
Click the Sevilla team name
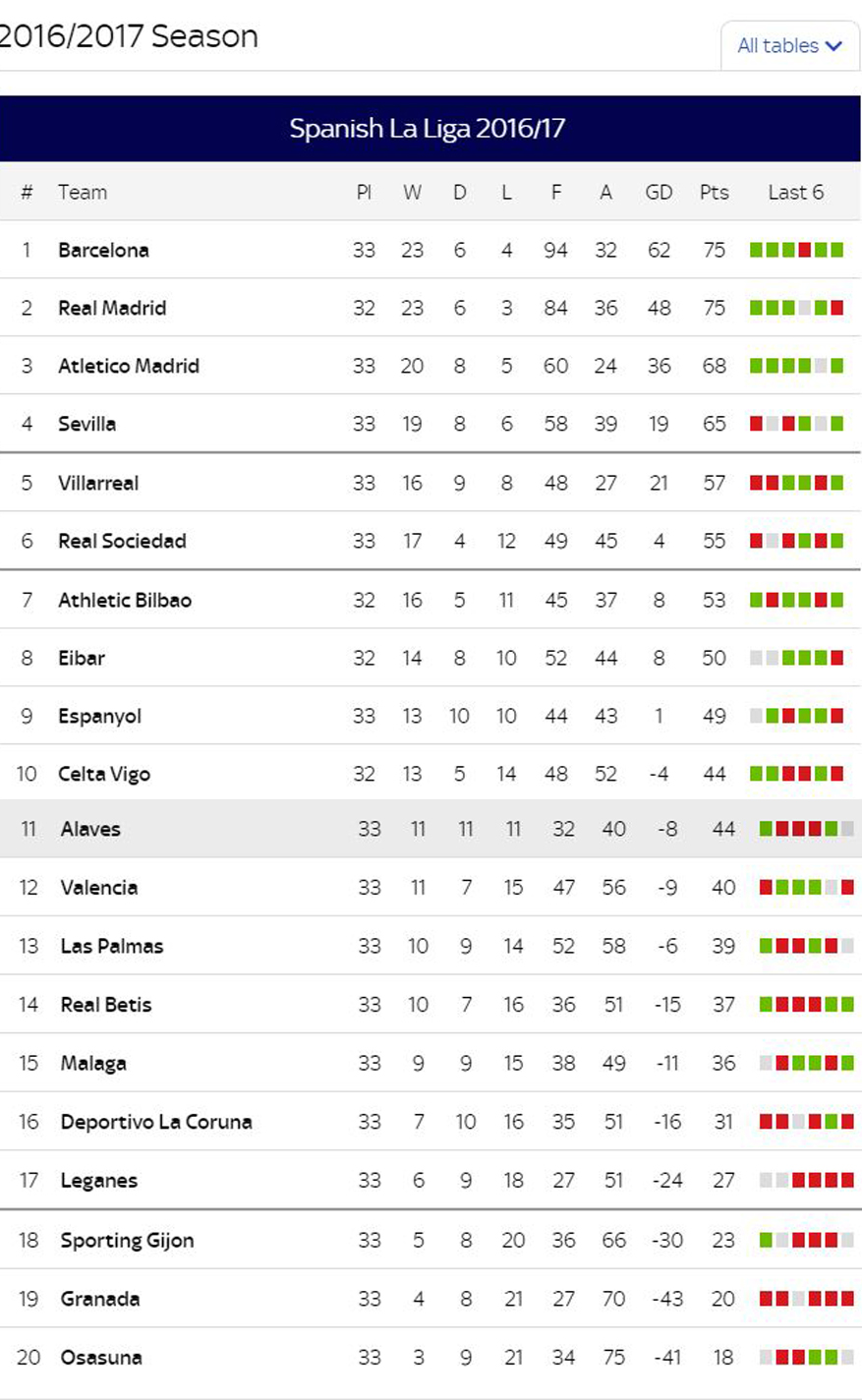point(86,424)
